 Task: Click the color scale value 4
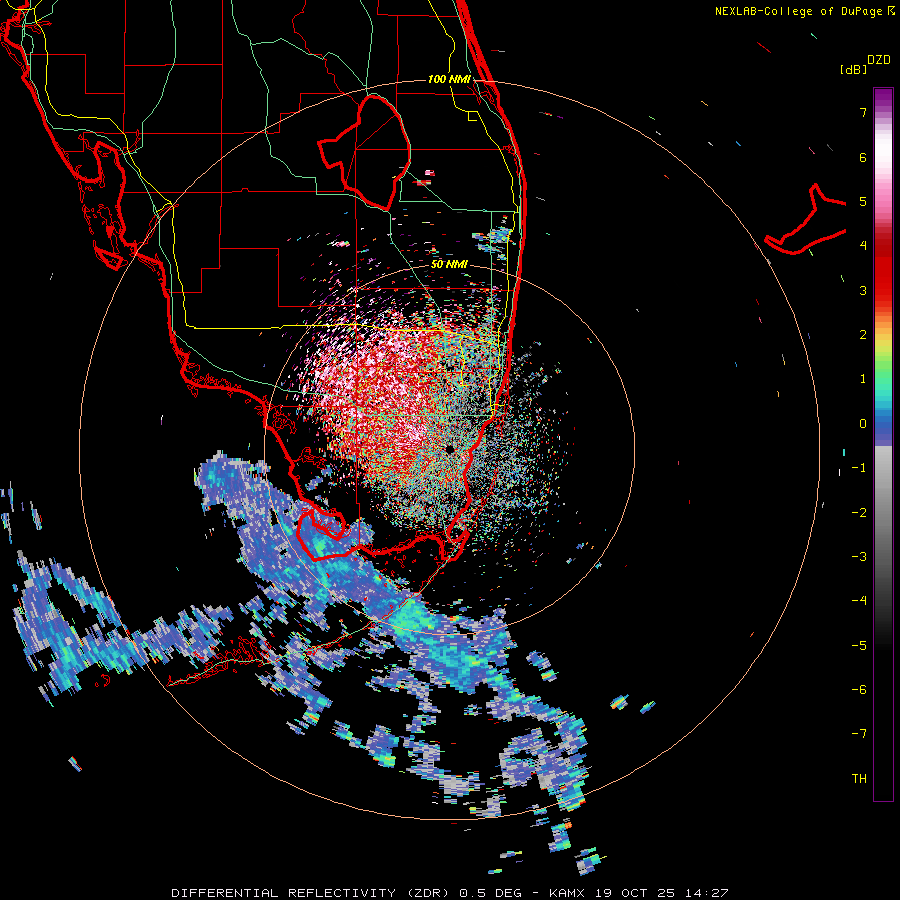(863, 246)
